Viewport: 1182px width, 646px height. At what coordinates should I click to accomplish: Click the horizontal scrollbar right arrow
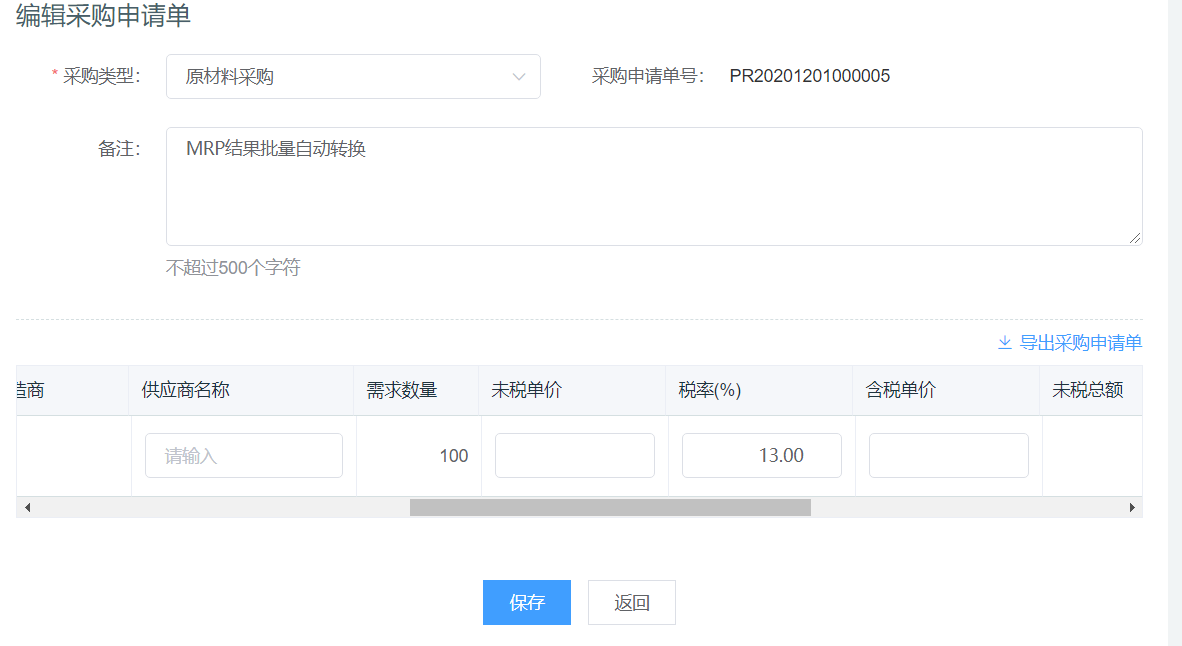coord(1132,508)
